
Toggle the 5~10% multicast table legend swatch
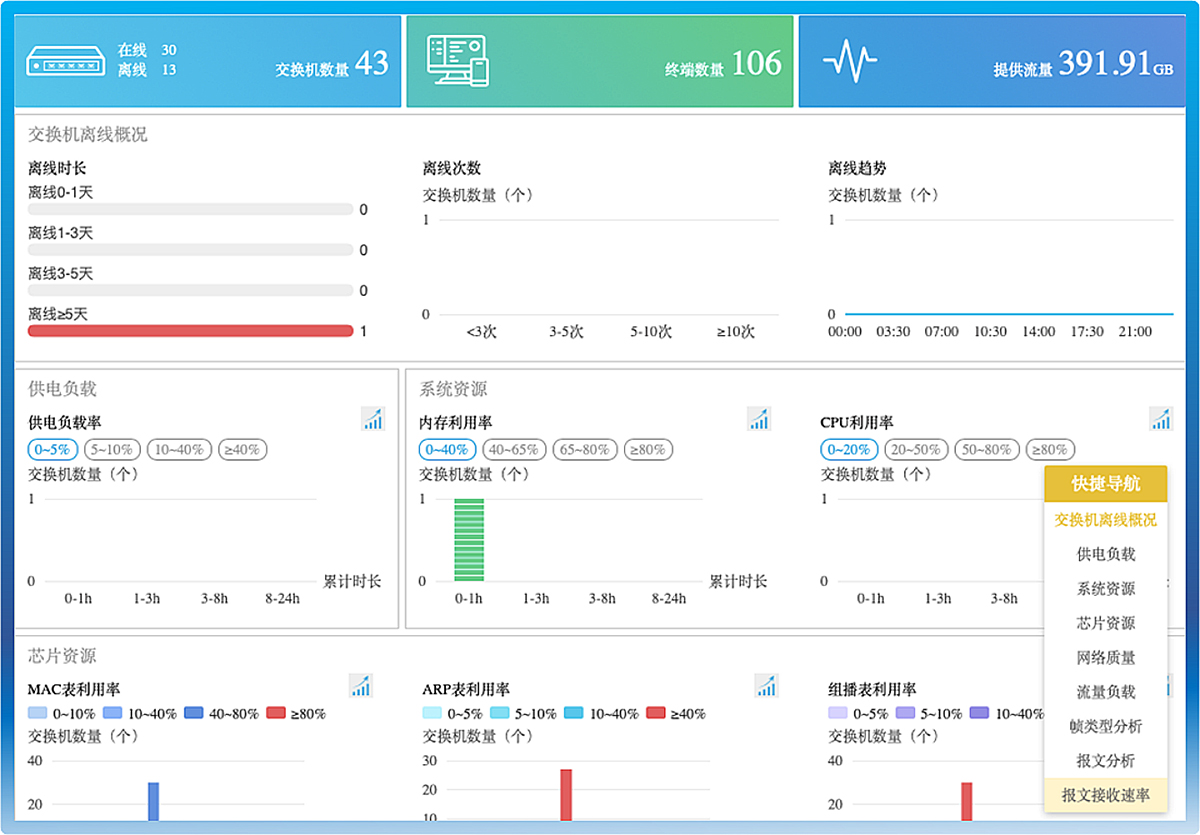point(907,714)
